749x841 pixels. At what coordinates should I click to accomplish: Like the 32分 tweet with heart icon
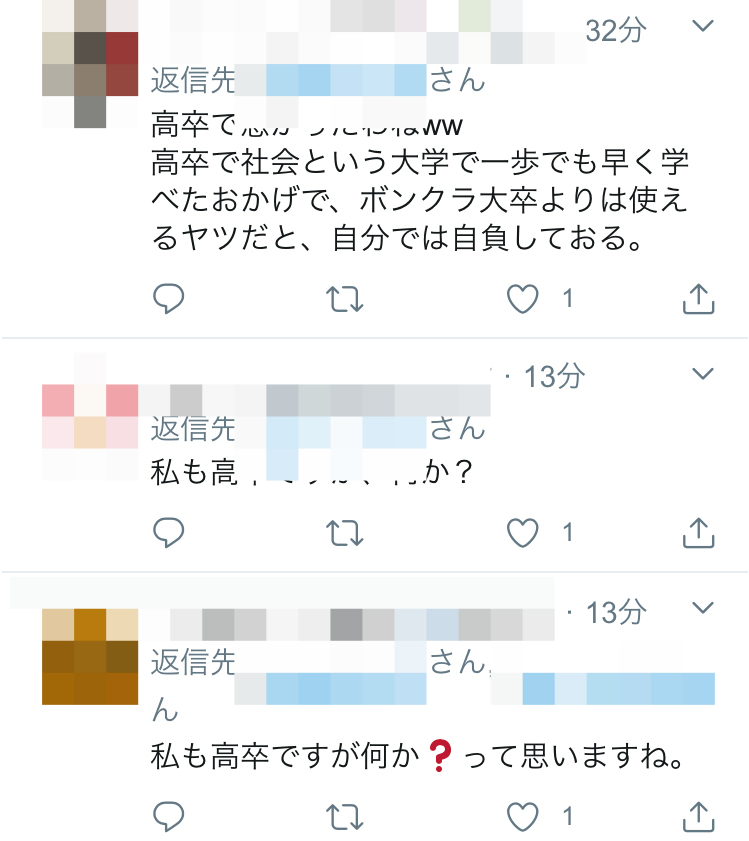pos(523,299)
